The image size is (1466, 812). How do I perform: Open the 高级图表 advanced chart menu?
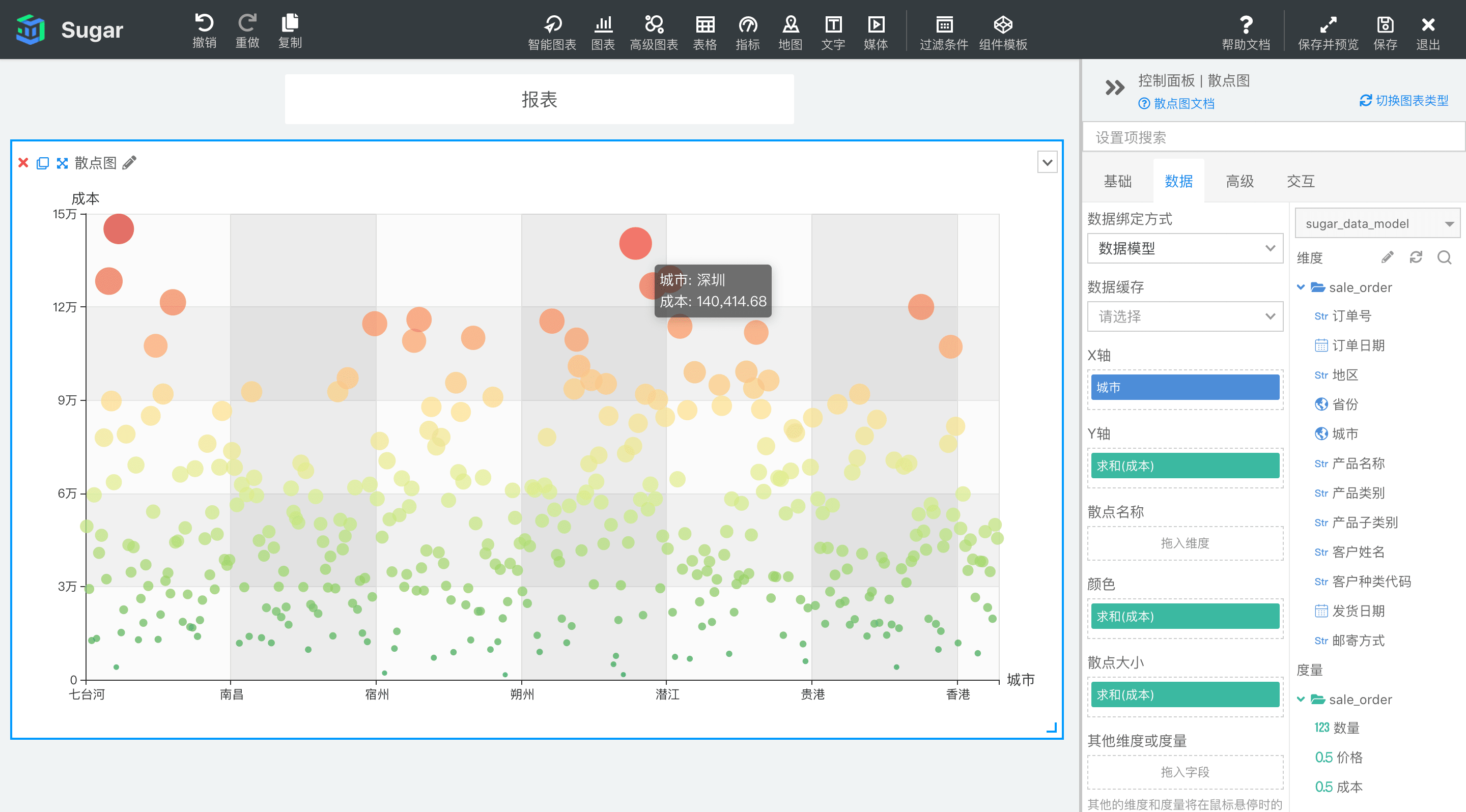[653, 33]
